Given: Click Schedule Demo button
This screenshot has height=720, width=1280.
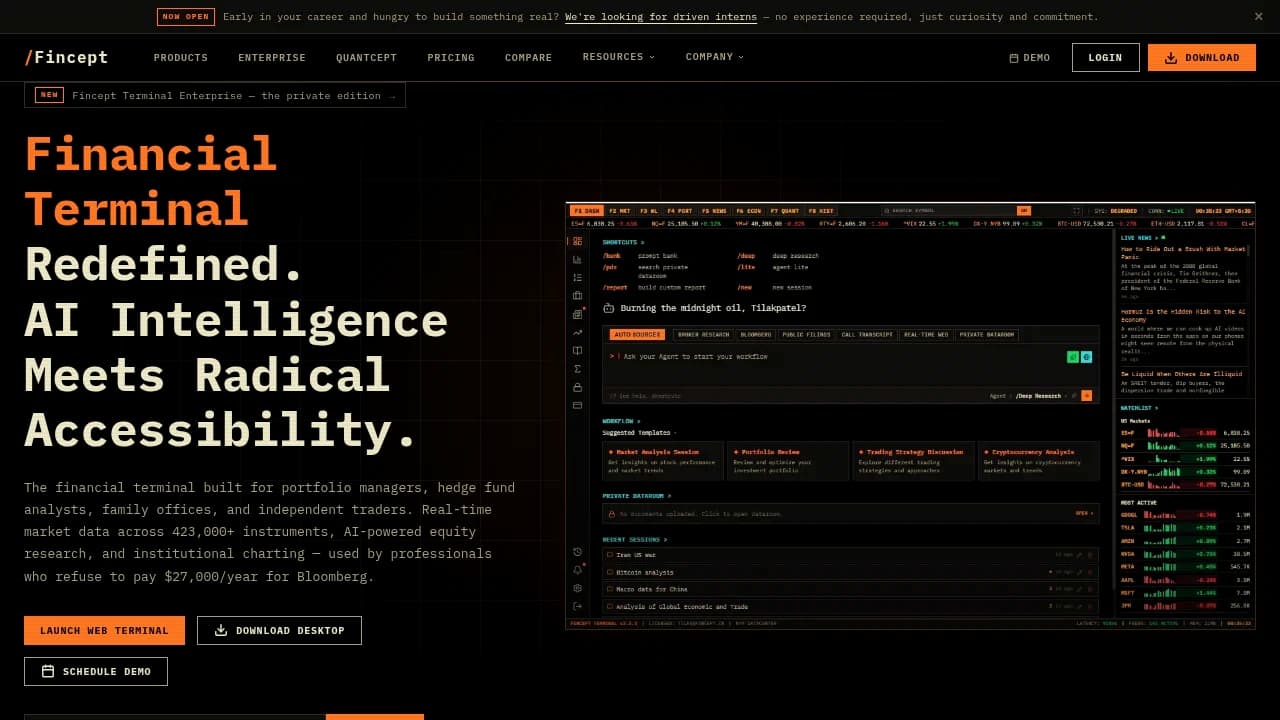Looking at the screenshot, I should (96, 671).
